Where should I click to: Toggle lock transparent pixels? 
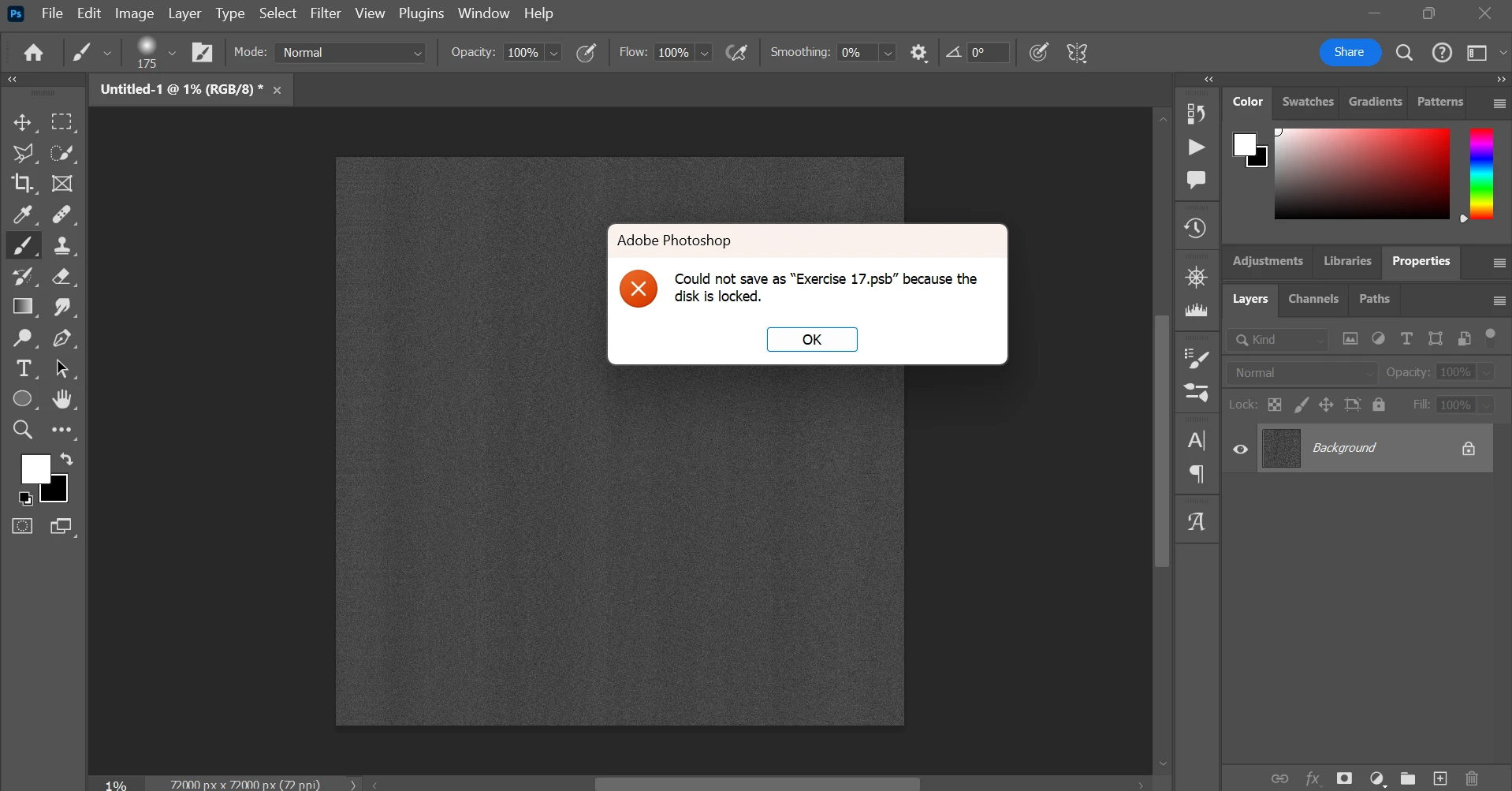coord(1275,405)
